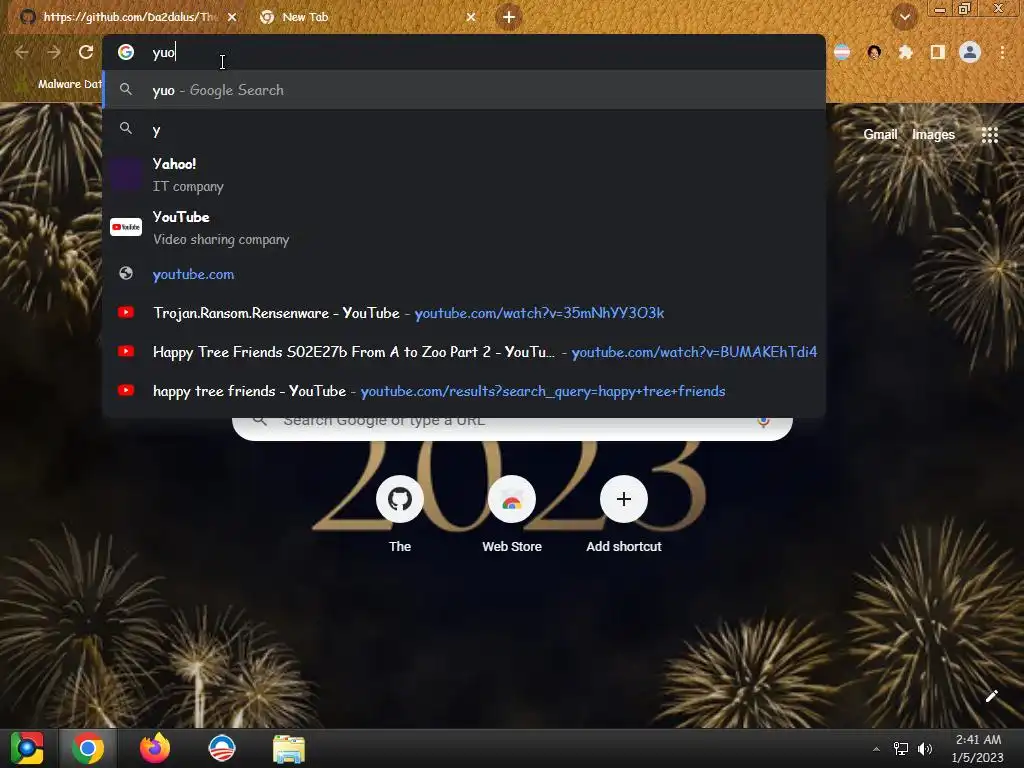
Task: Open the youtube.com suggestion
Action: (x=464, y=274)
